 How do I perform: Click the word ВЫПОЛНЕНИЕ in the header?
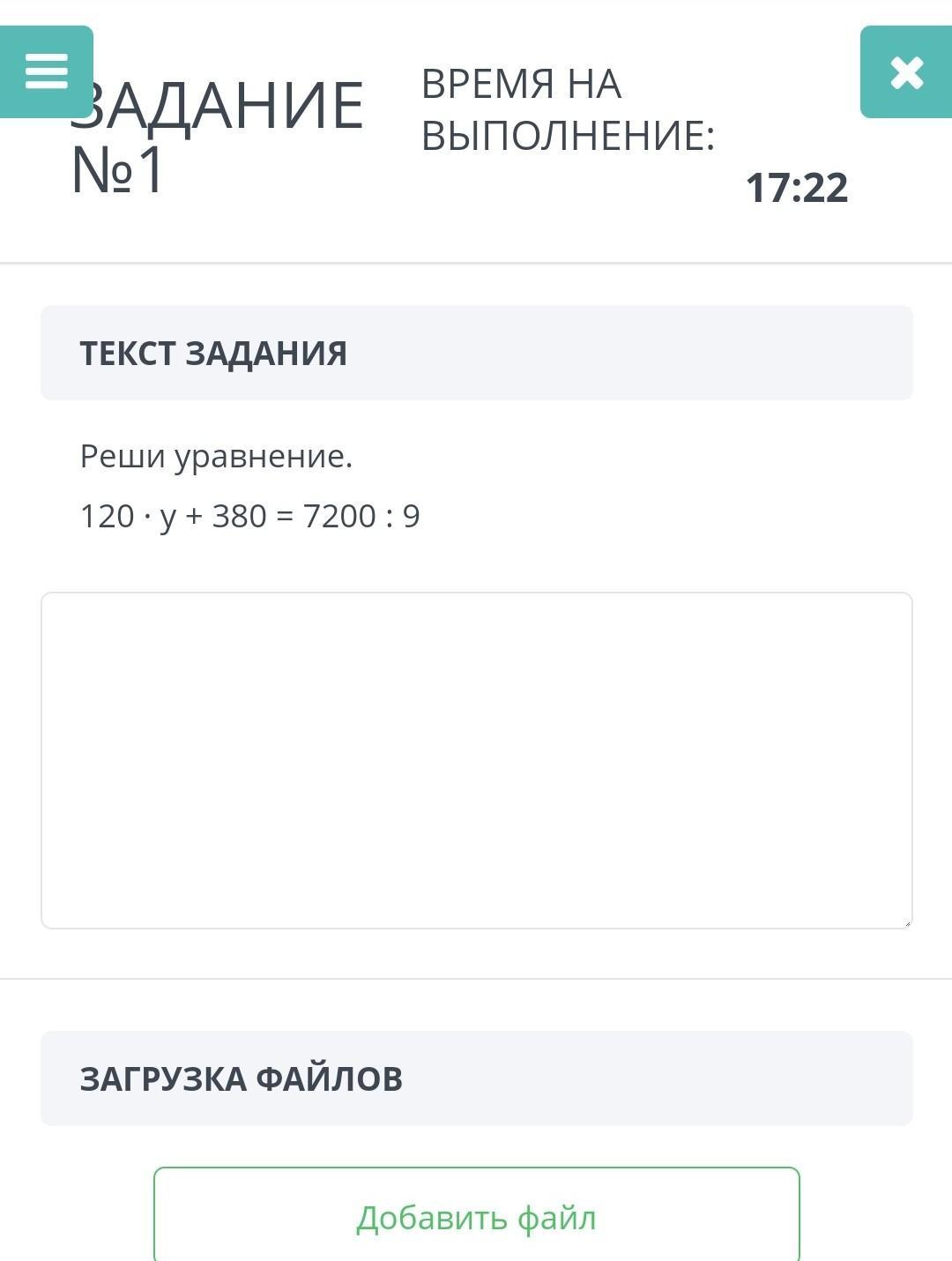pos(568,136)
